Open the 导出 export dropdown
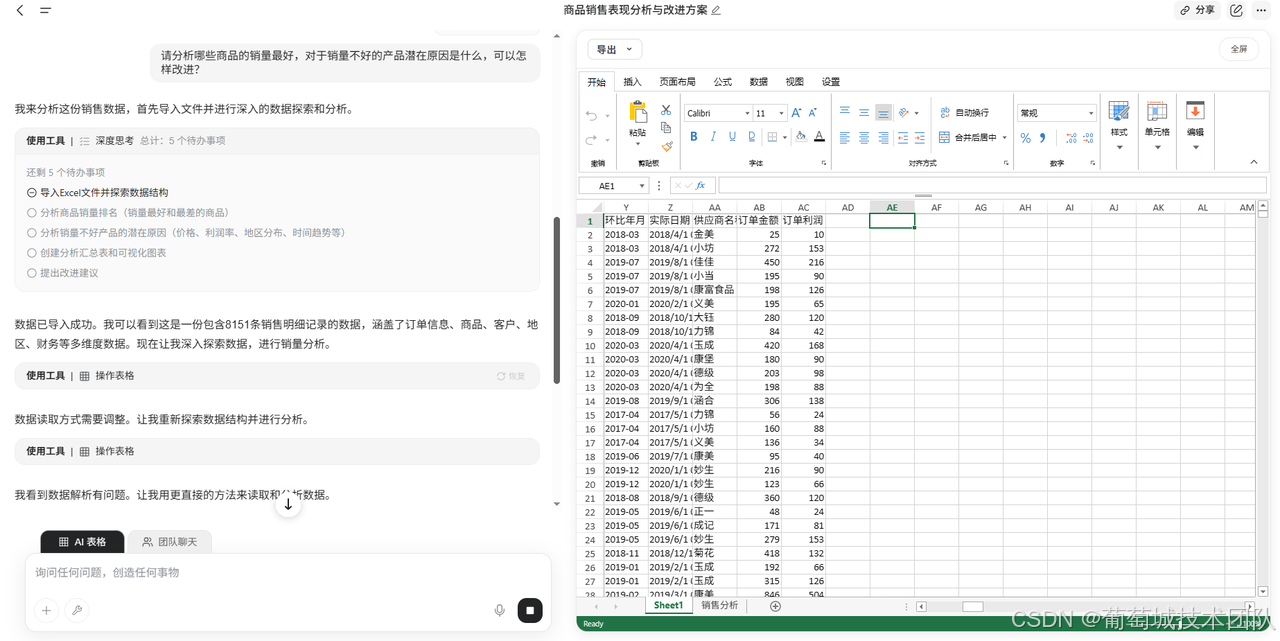The height and width of the screenshot is (641, 1280). coord(608,48)
